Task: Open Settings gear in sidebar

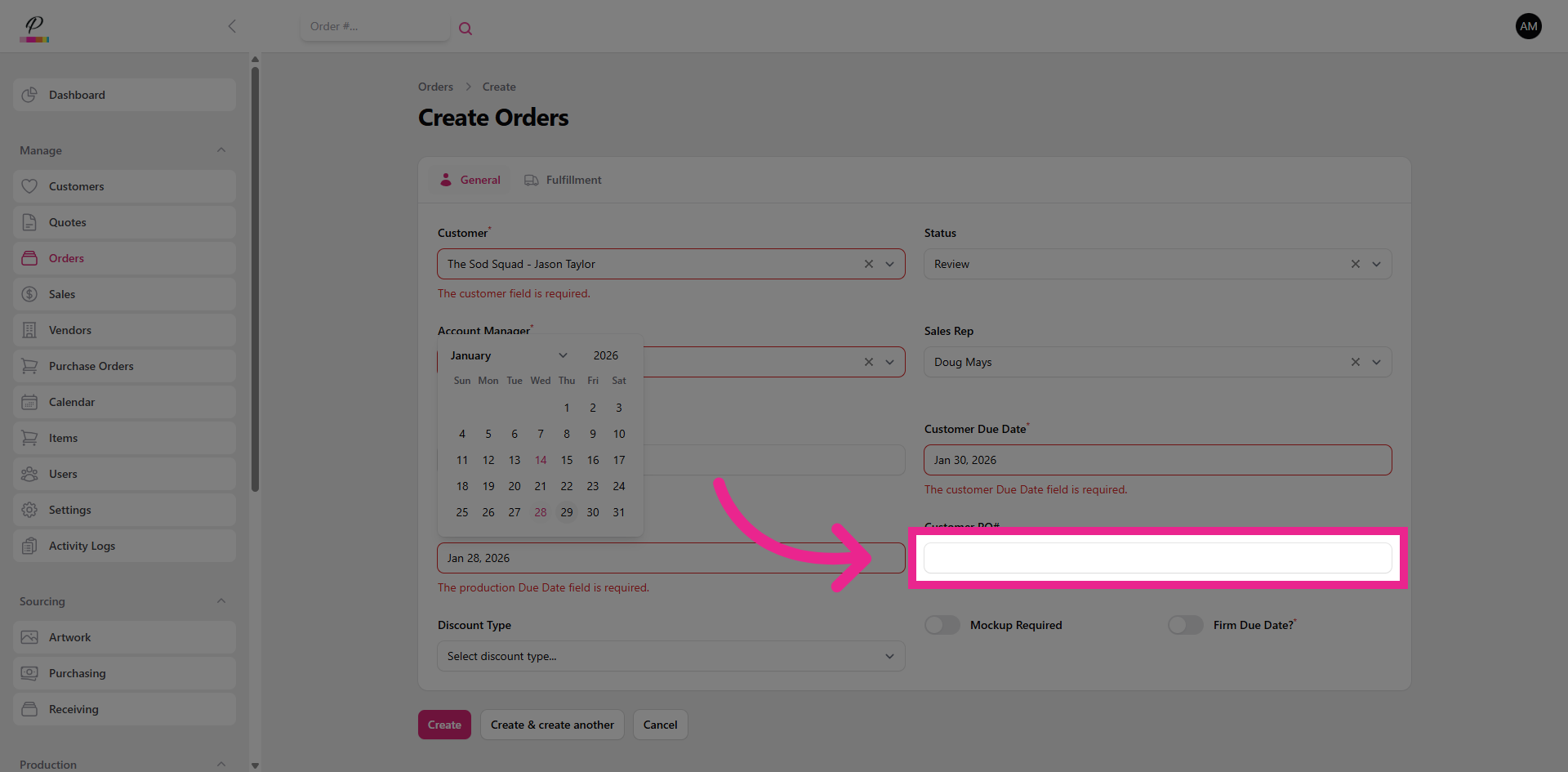Action: coord(29,510)
